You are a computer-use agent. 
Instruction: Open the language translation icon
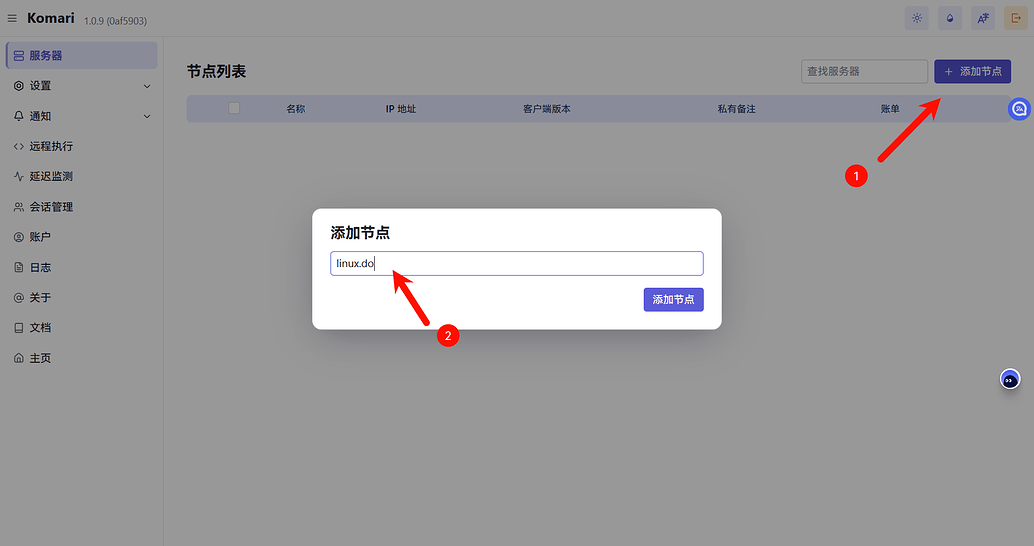[982, 18]
